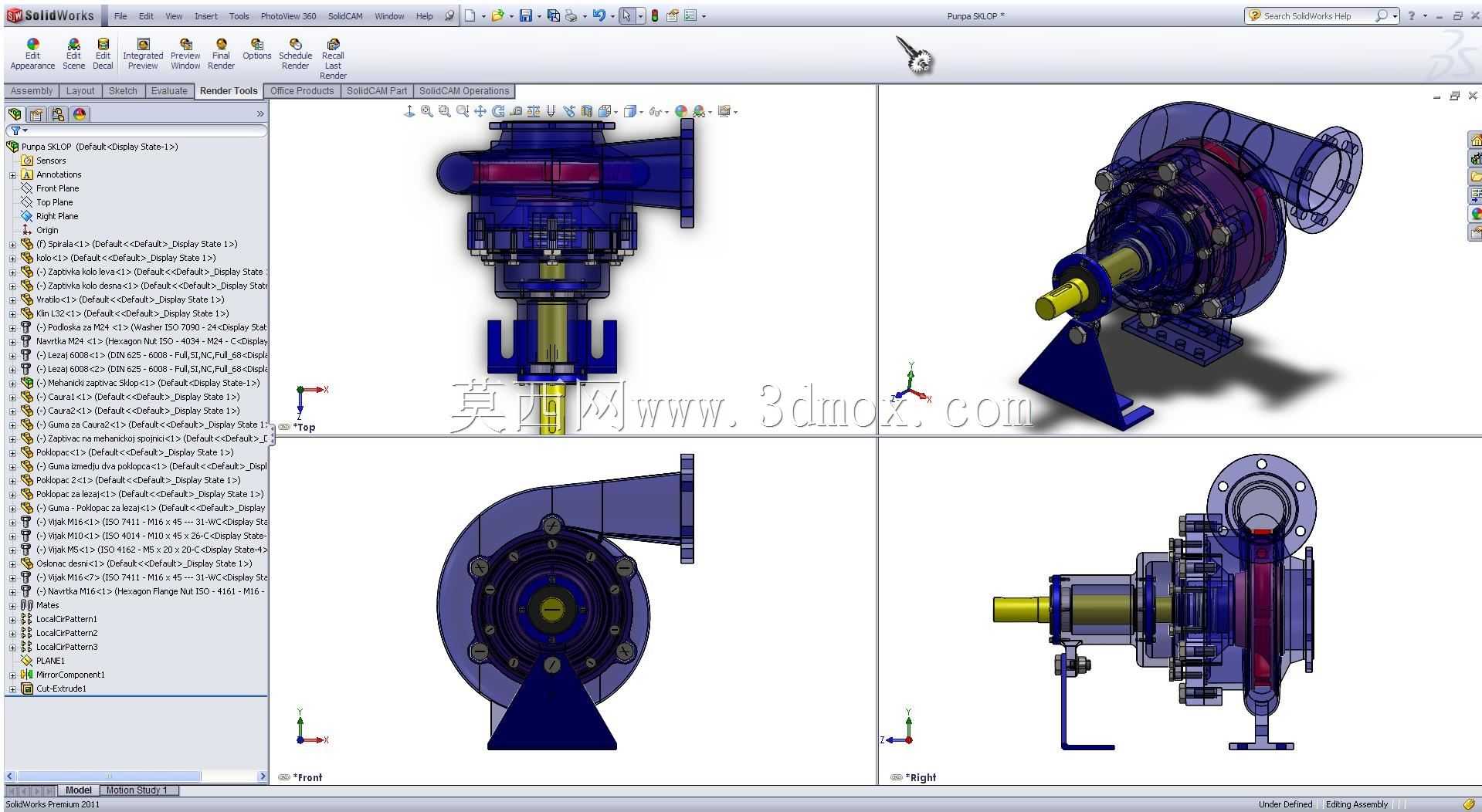Viewport: 1482px width, 812px height.
Task: Open the Insert menu
Action: pyautogui.click(x=205, y=16)
